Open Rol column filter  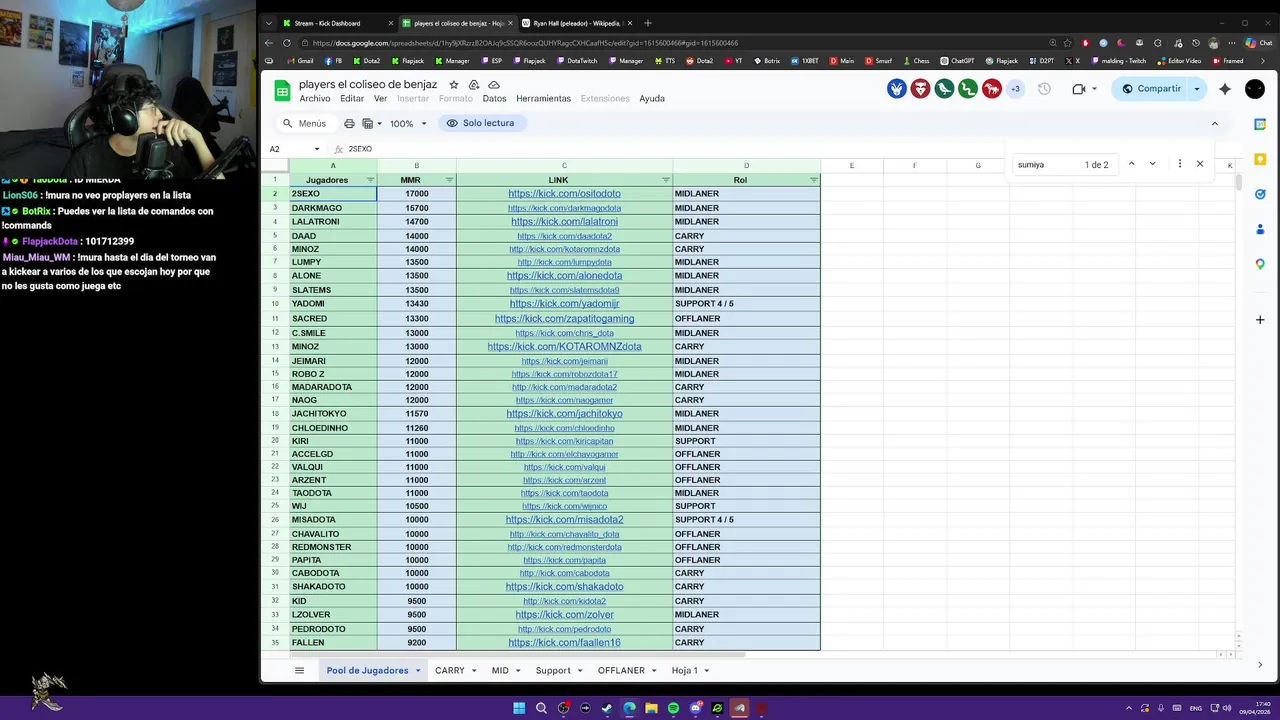(x=814, y=180)
